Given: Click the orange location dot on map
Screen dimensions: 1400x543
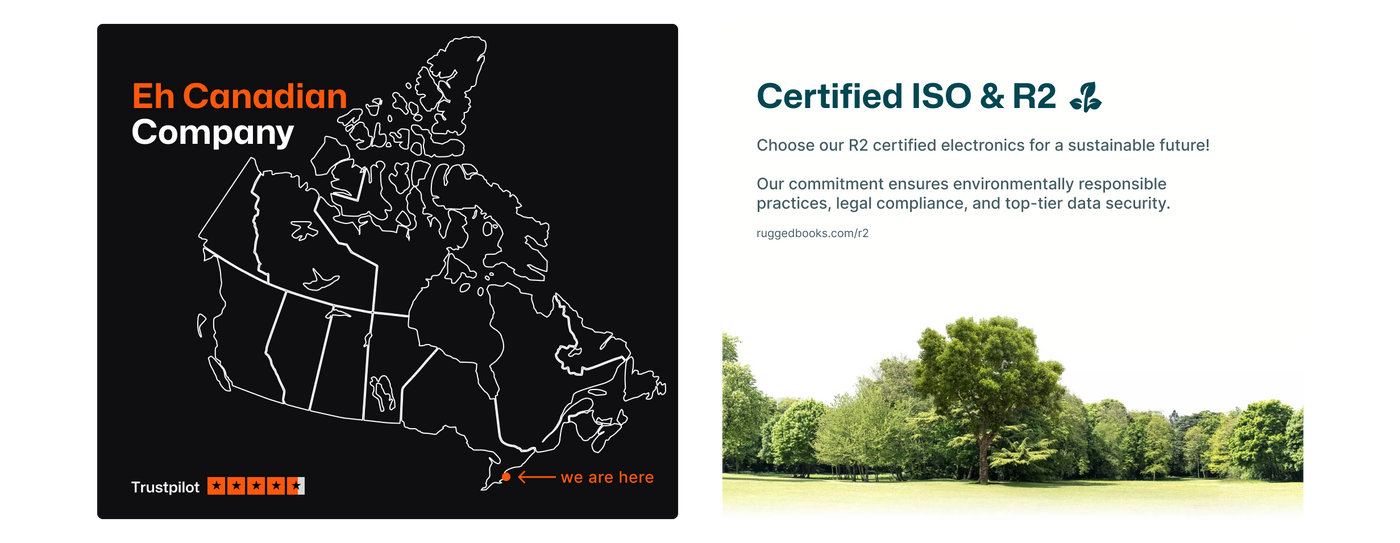Looking at the screenshot, I should 506,477.
